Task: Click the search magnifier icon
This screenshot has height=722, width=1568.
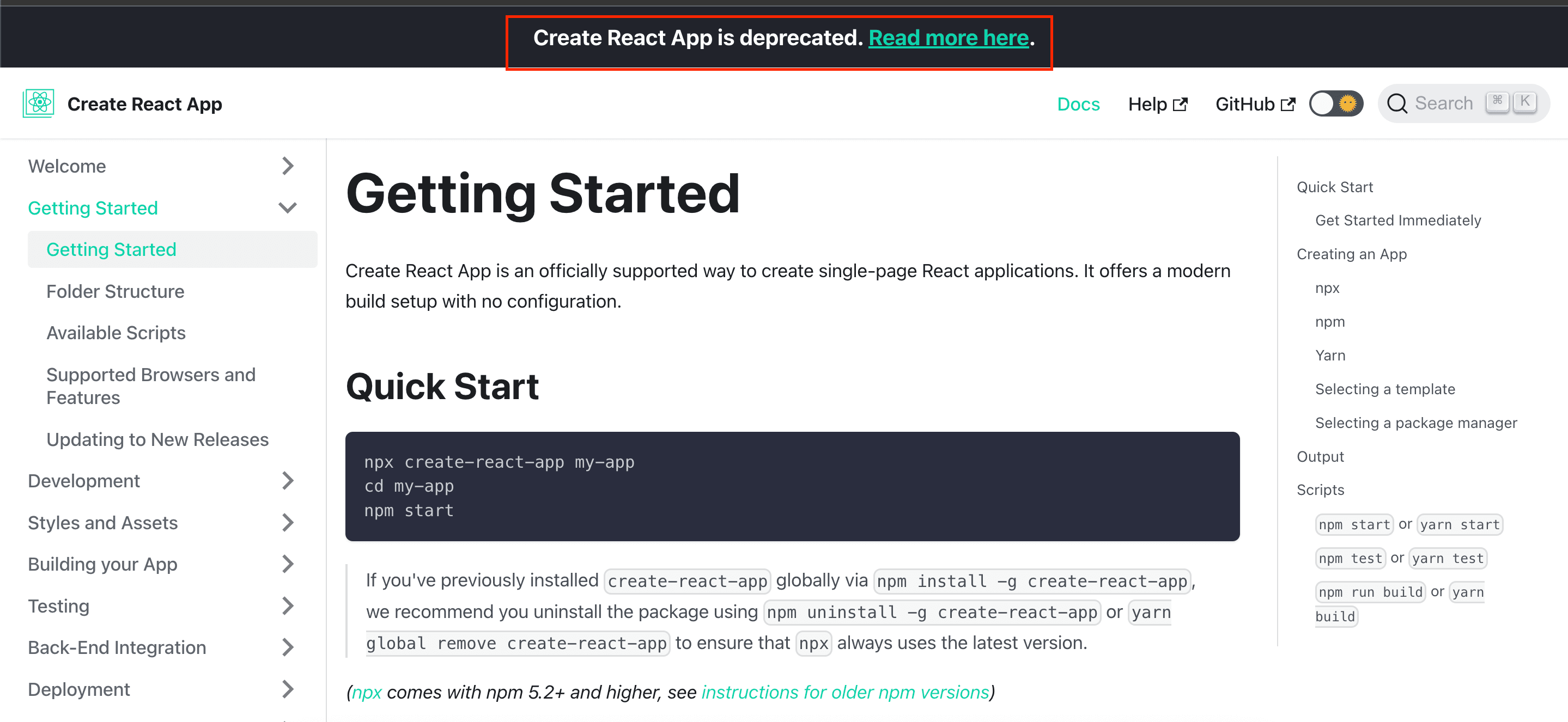Action: [1397, 104]
